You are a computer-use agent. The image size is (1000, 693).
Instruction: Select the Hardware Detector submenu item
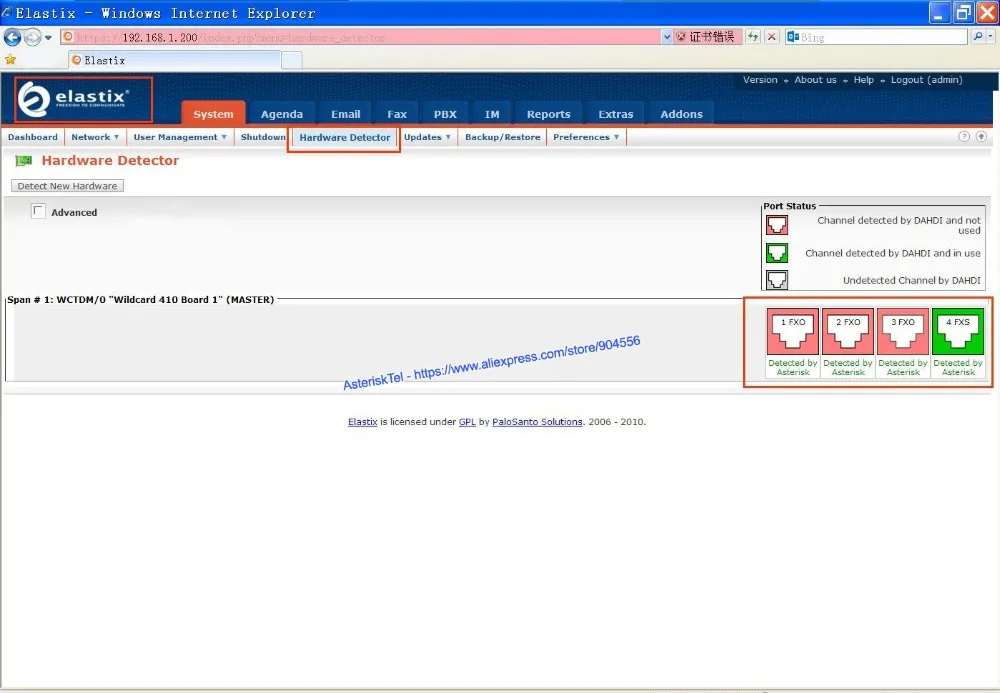(x=344, y=138)
